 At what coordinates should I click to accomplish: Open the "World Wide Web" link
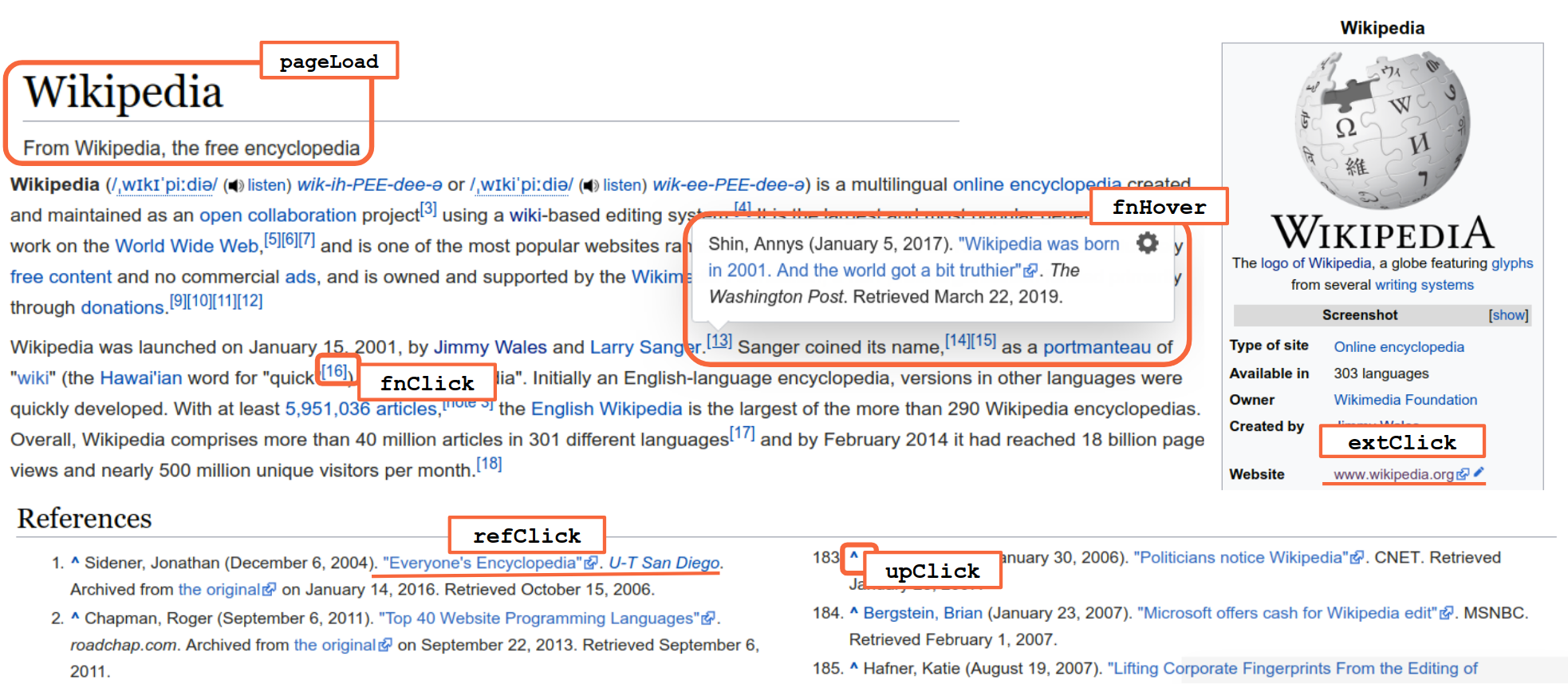tap(187, 246)
